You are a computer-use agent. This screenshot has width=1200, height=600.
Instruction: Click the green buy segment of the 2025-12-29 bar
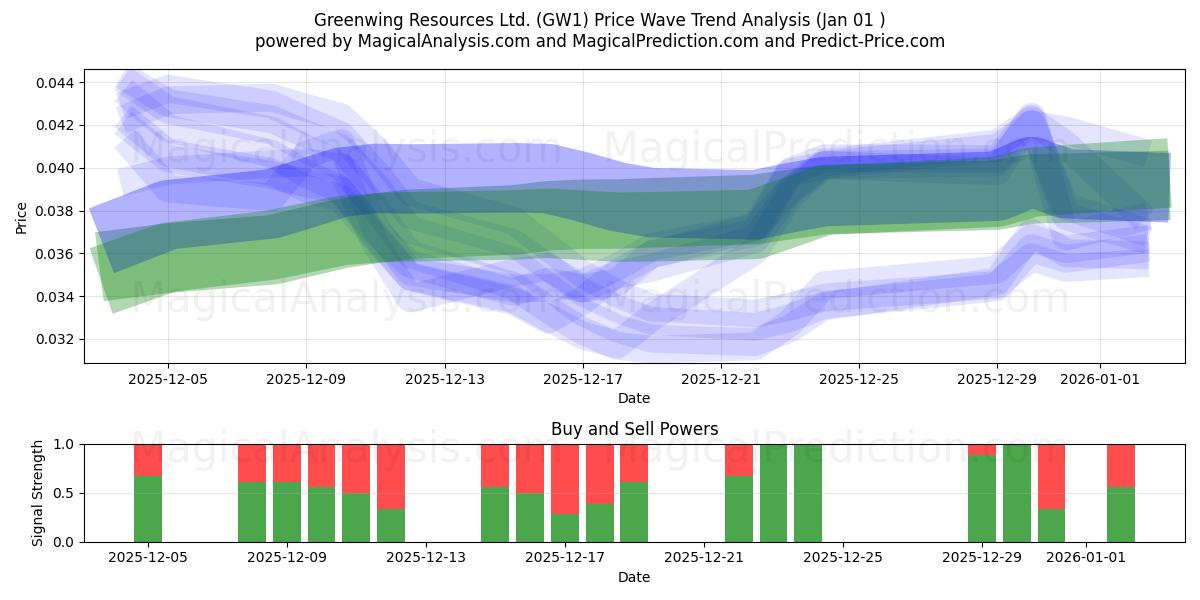[x=982, y=499]
